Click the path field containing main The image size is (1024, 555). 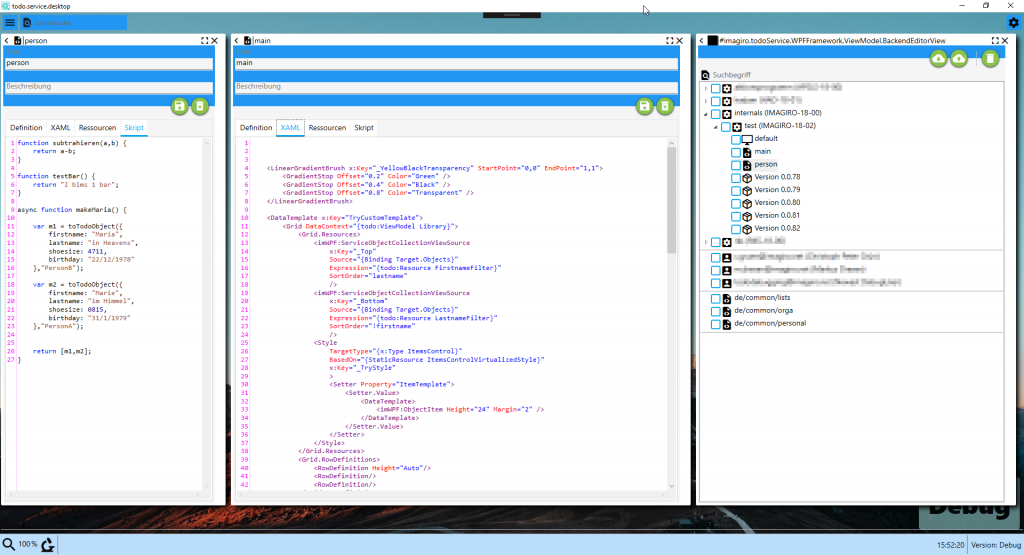456,63
